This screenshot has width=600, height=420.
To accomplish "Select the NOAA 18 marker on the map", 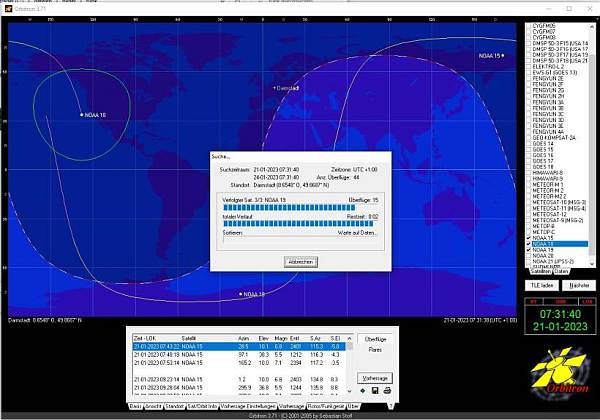I will click(82, 114).
